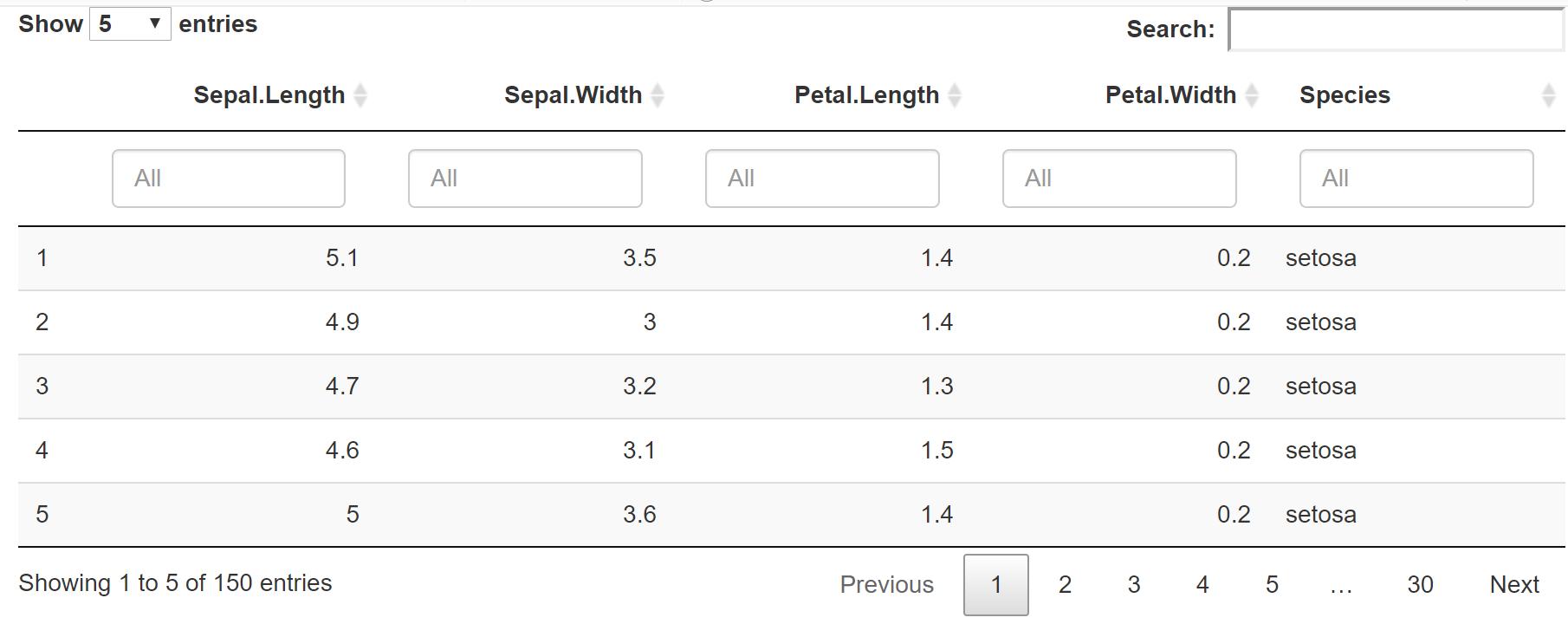
Task: Focus the Petal.Width filter field
Action: click(1119, 179)
